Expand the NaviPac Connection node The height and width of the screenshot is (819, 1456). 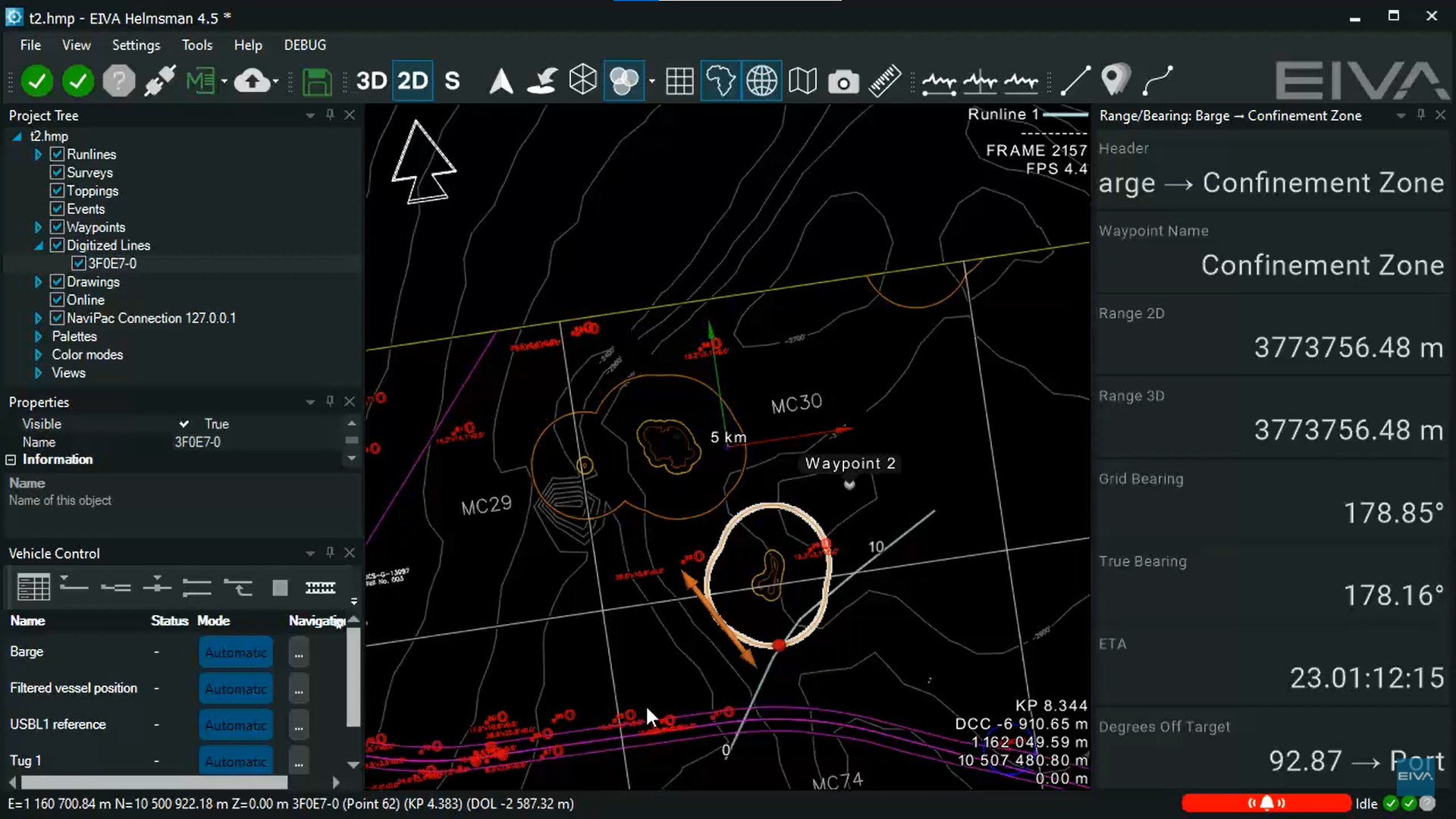point(38,318)
